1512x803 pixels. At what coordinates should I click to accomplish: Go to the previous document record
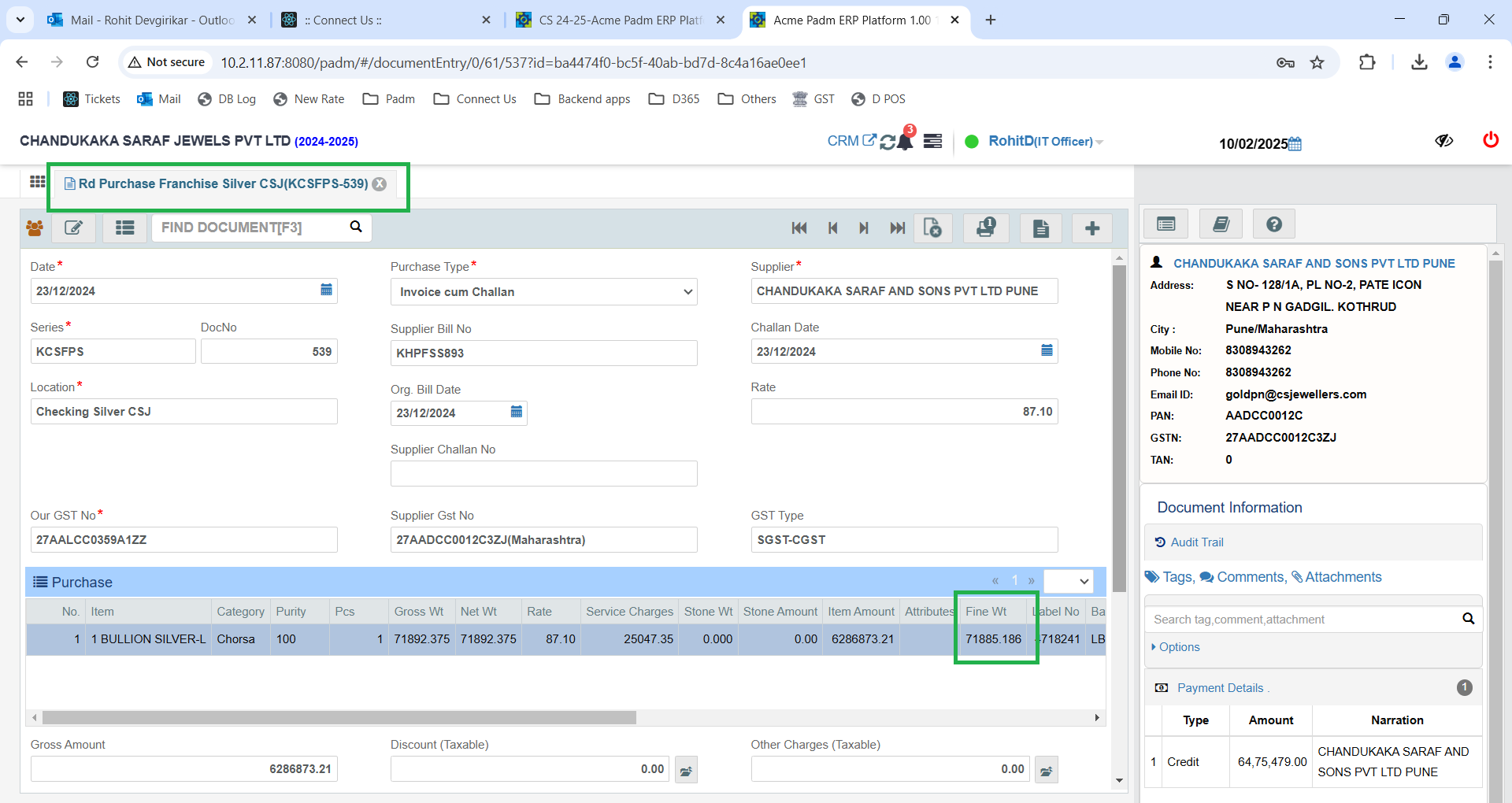tap(832, 228)
